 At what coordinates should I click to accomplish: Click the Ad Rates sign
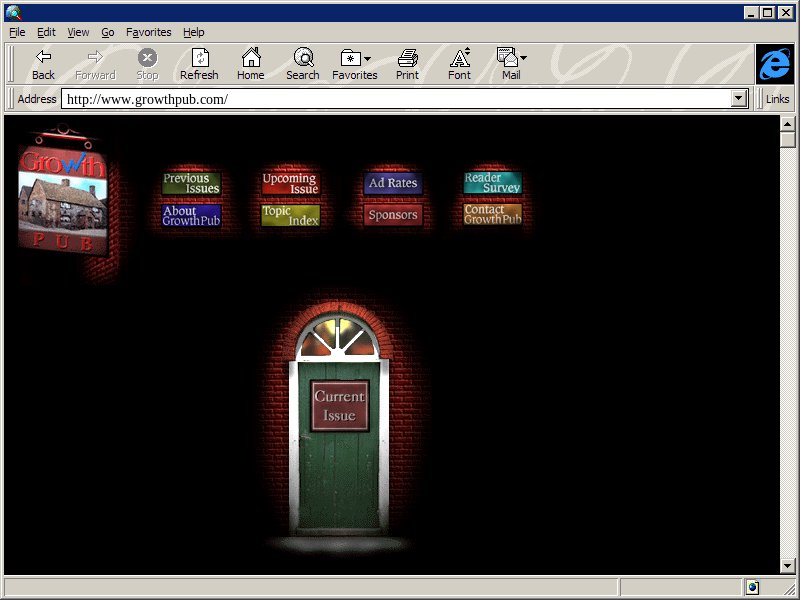(x=393, y=184)
